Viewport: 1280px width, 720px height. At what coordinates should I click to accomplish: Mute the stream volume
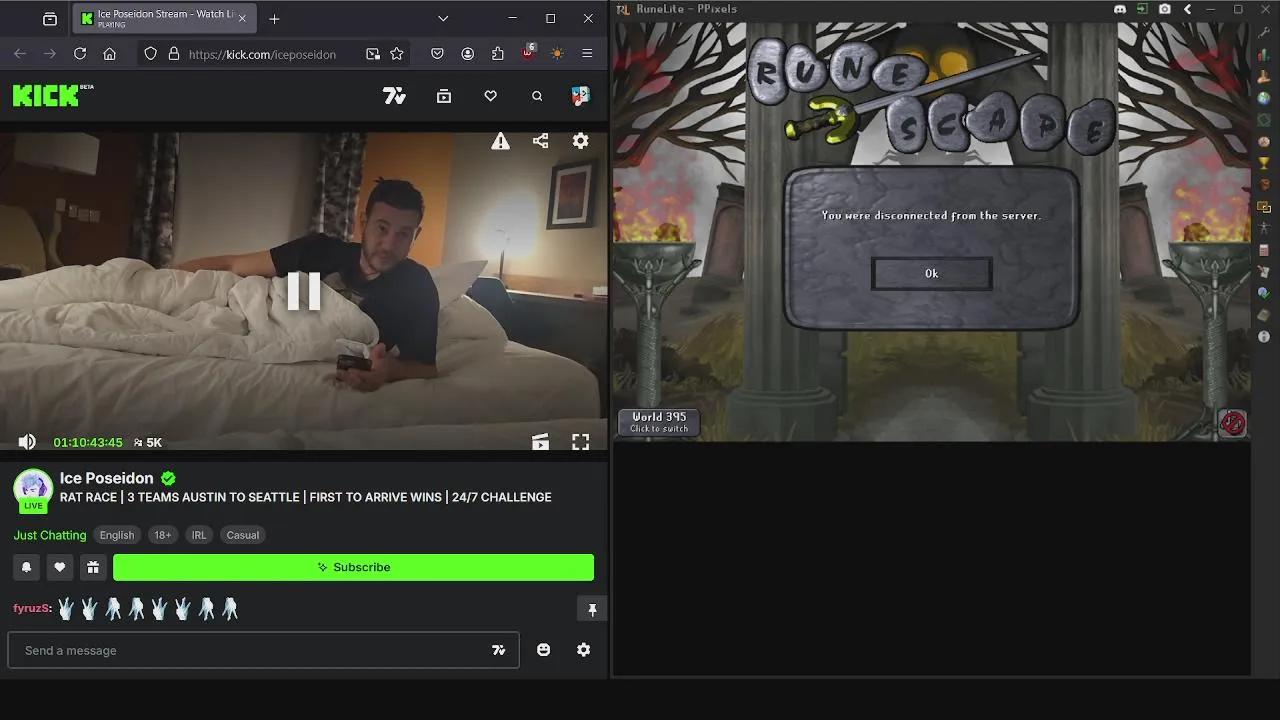[x=27, y=442]
